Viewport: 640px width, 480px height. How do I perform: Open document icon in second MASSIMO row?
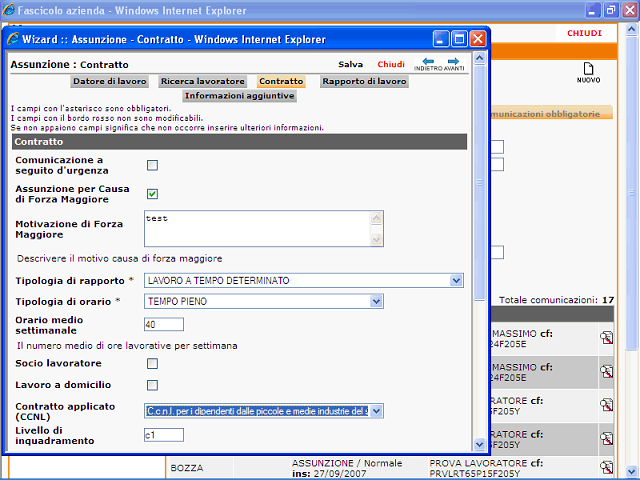[x=607, y=371]
